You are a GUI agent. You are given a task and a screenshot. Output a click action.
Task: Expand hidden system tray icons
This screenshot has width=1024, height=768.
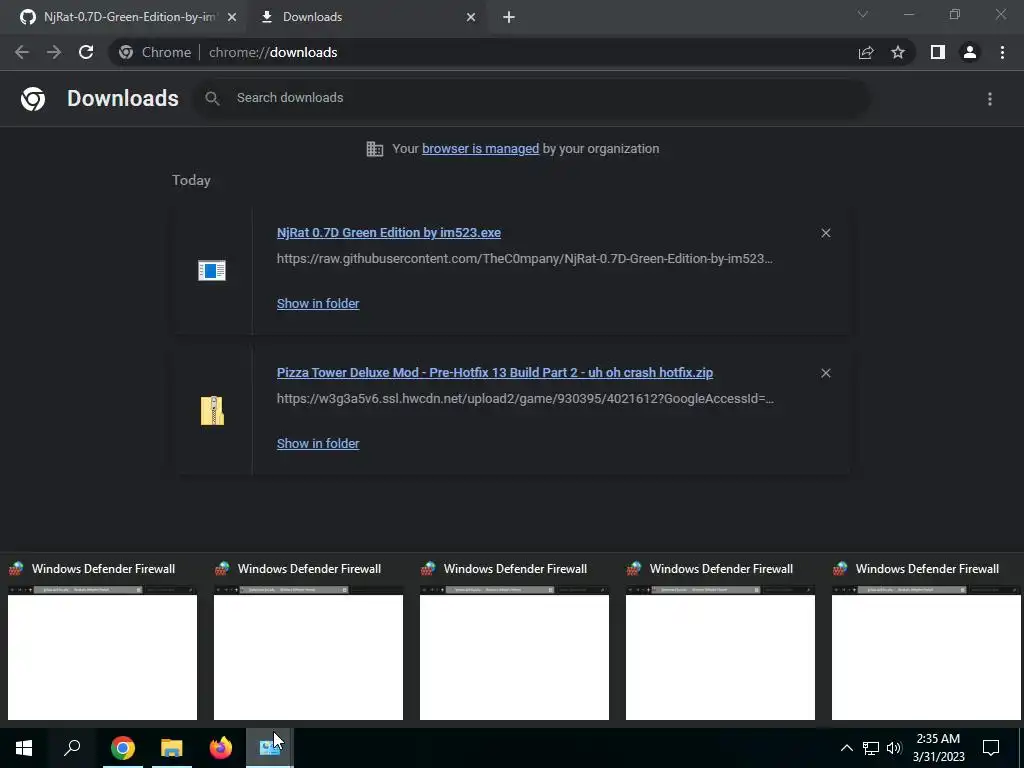click(x=846, y=748)
